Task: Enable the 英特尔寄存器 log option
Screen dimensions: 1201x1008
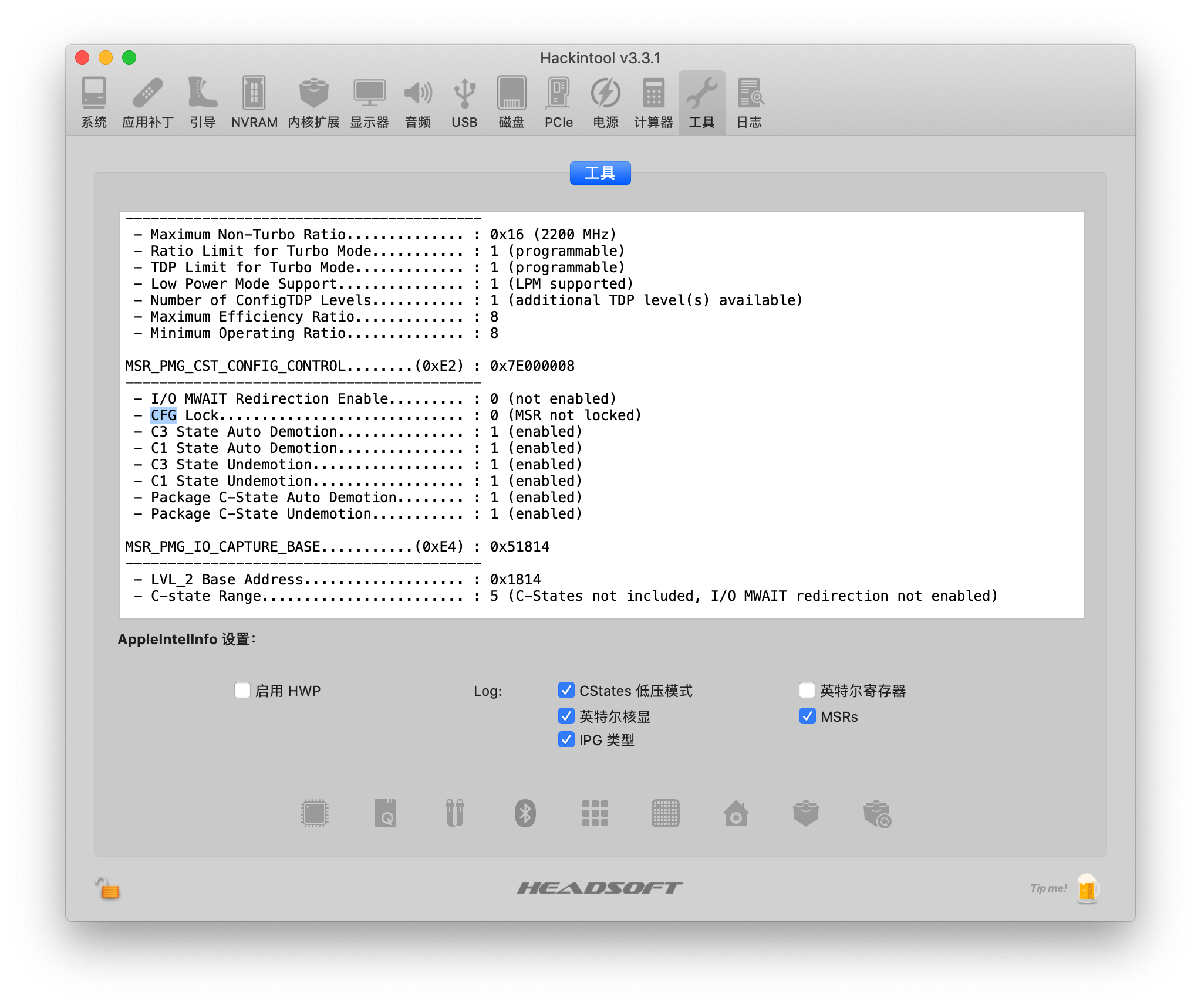Action: (x=807, y=691)
